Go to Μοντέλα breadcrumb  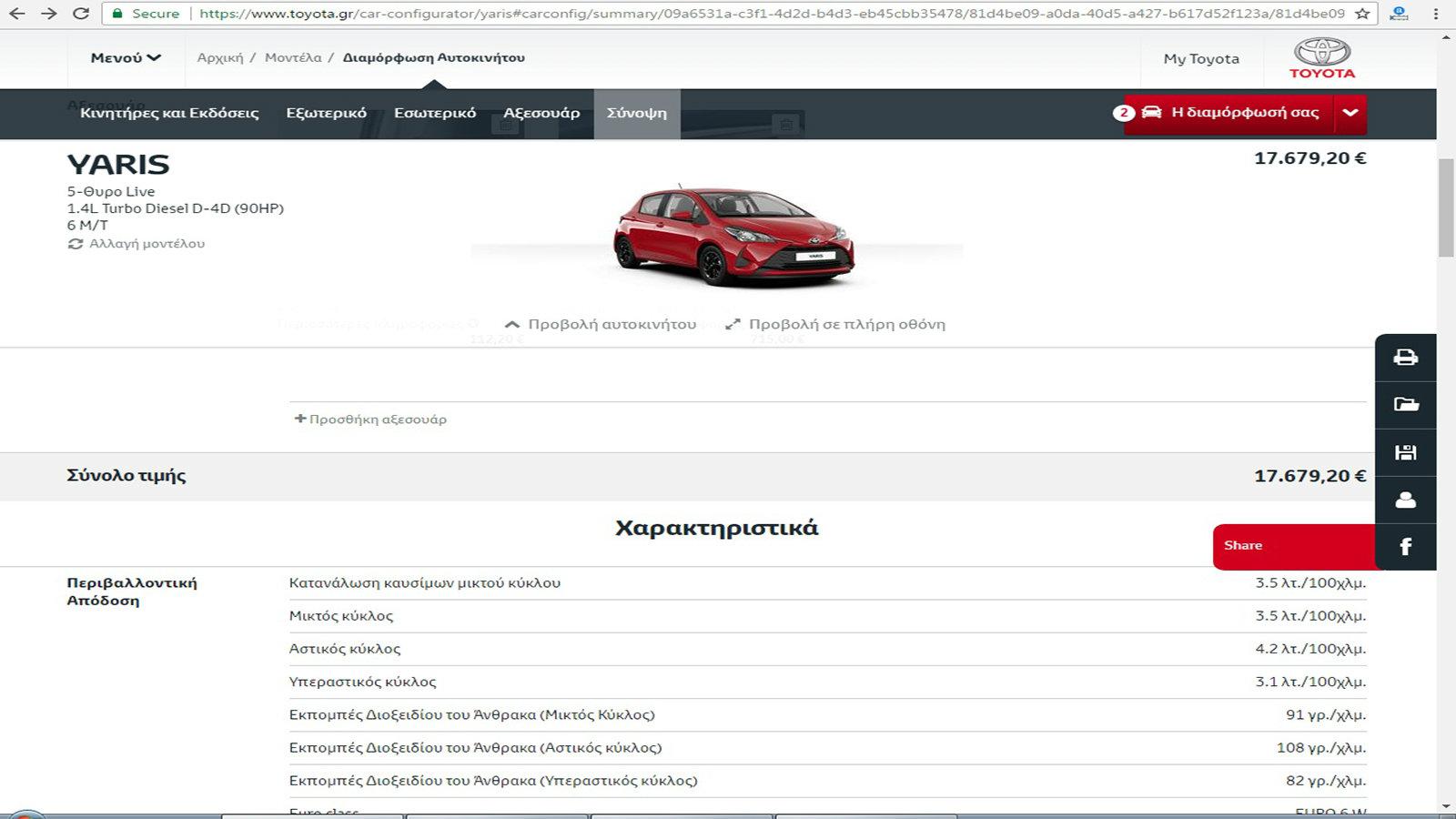[x=293, y=57]
